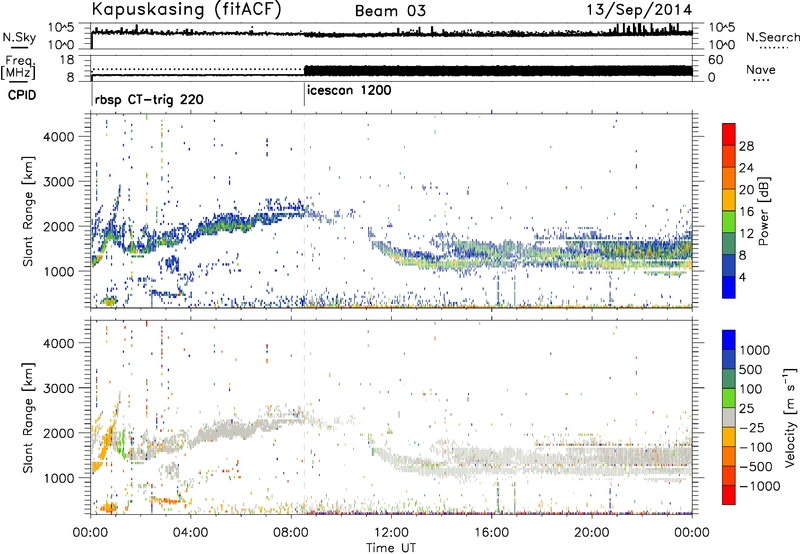Click the 'Time UT' axis label
800x554 pixels.
coord(391,547)
